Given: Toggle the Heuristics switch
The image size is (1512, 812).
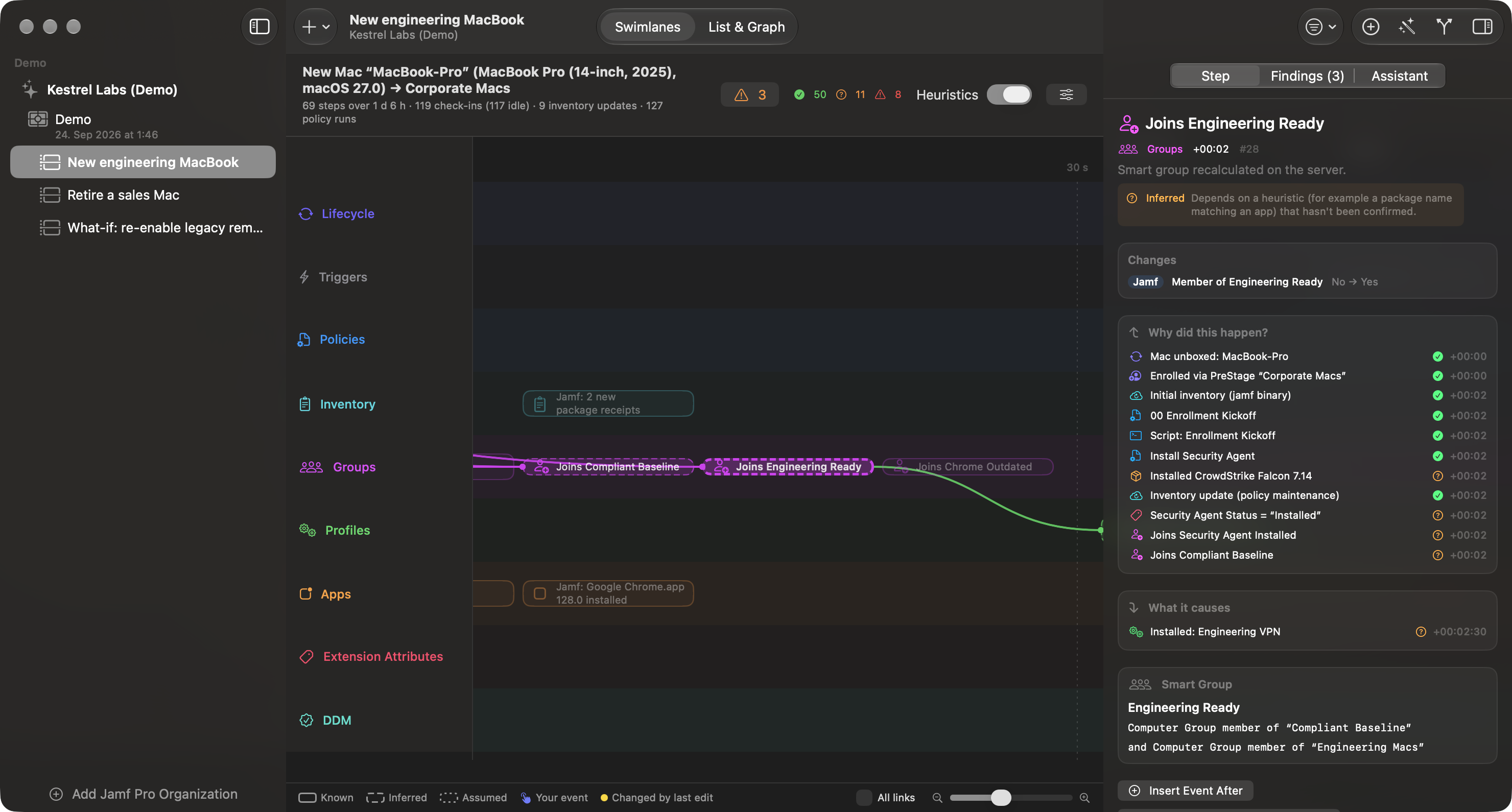Looking at the screenshot, I should pos(1009,94).
